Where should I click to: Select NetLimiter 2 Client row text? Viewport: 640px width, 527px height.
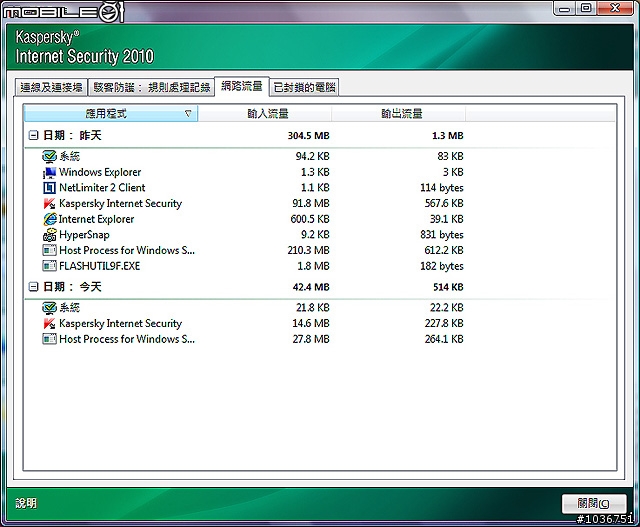point(102,188)
